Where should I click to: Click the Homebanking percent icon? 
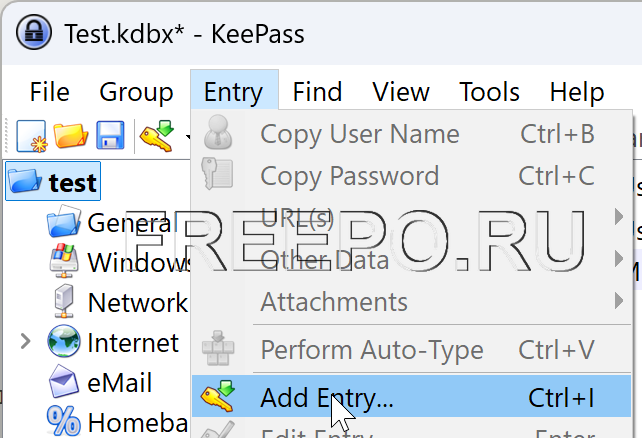pyautogui.click(x=63, y=420)
